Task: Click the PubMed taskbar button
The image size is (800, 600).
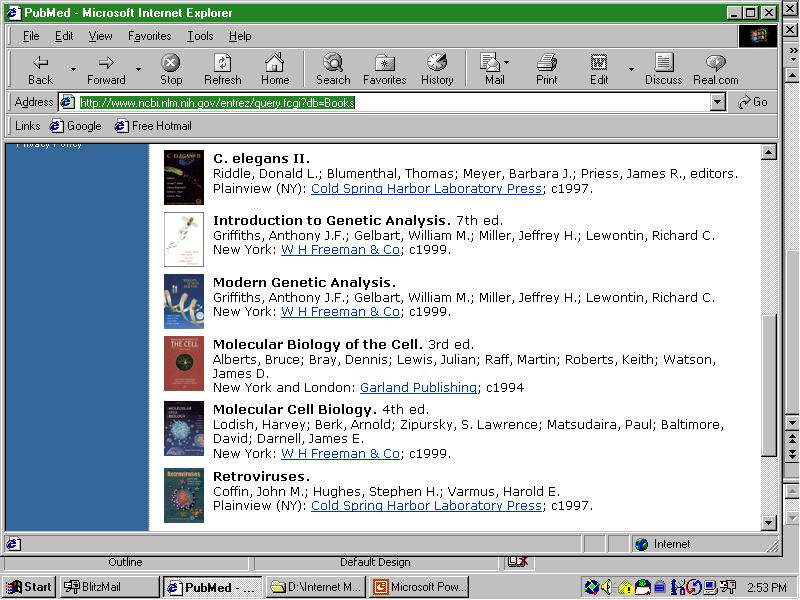Action: [212, 587]
